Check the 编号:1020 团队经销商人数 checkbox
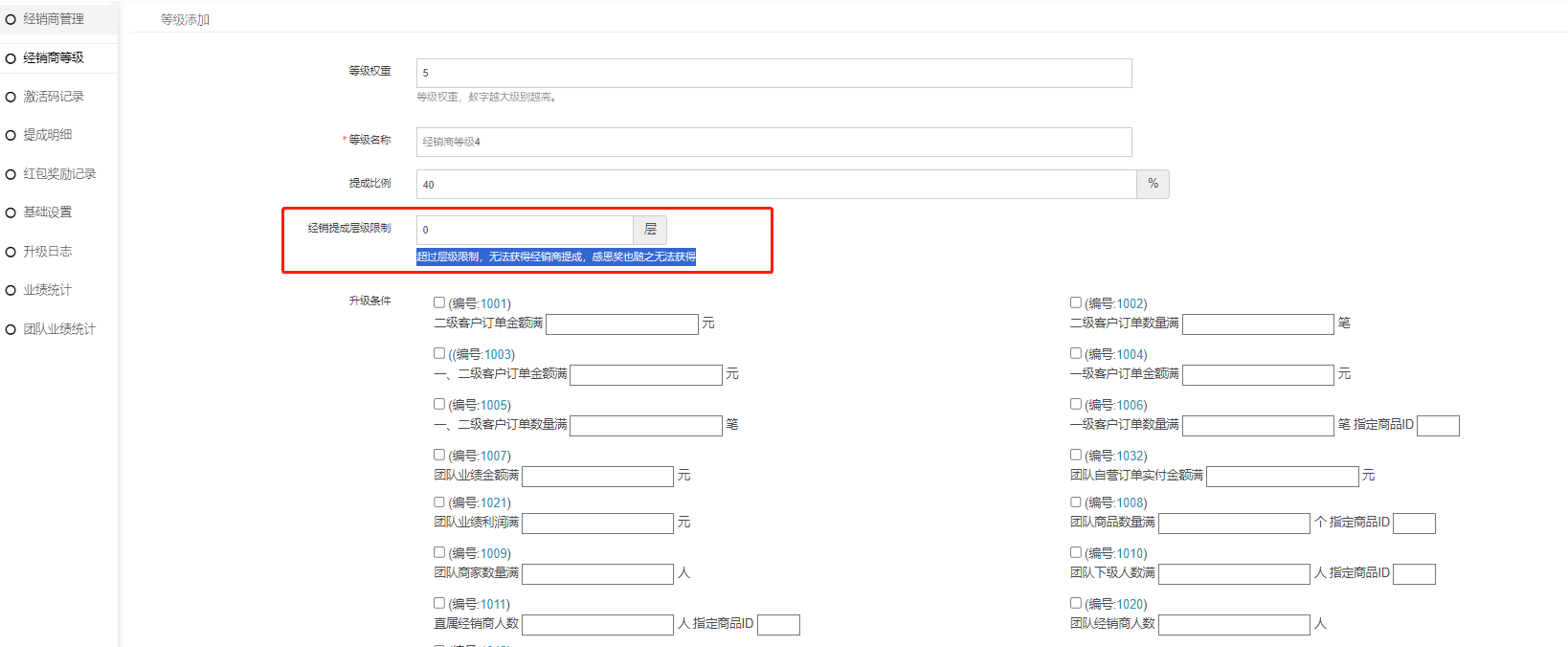The image size is (1568, 647). 1076,603
